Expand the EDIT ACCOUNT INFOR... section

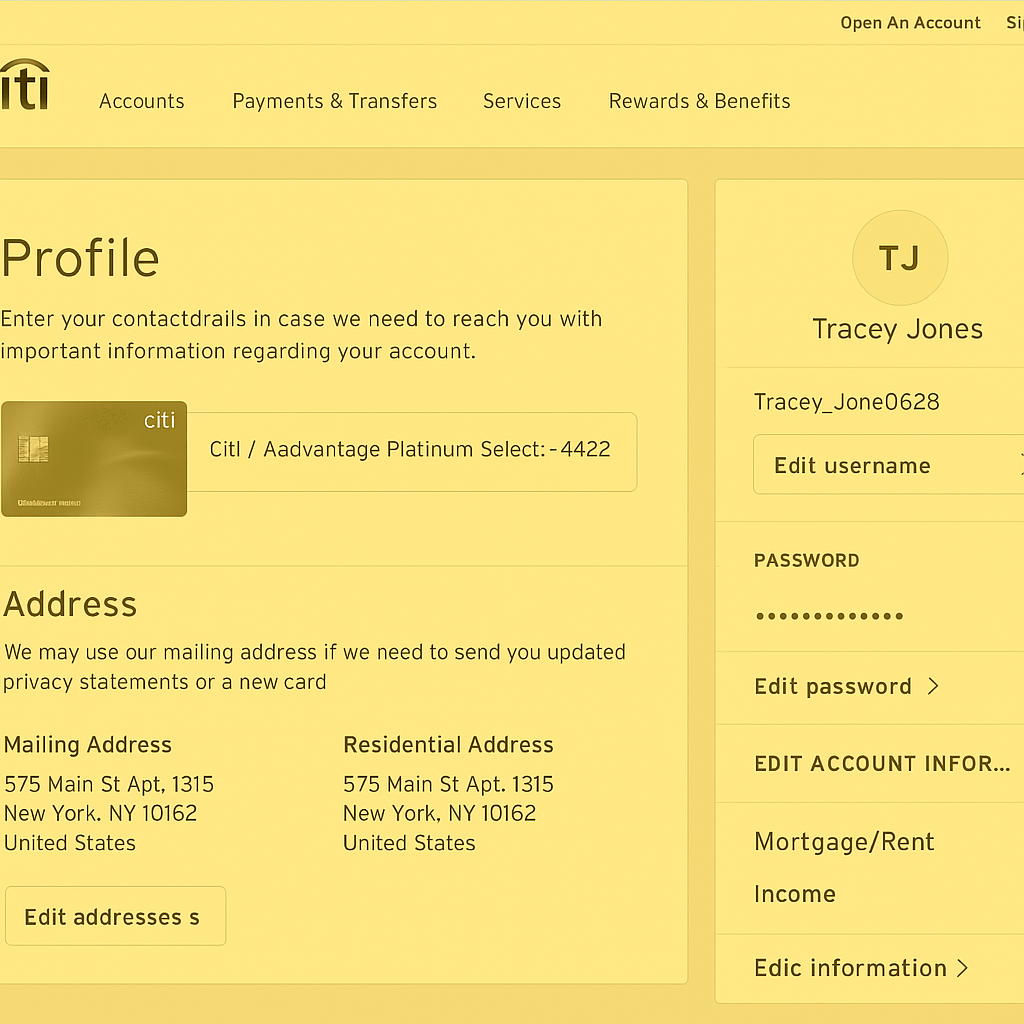point(882,764)
